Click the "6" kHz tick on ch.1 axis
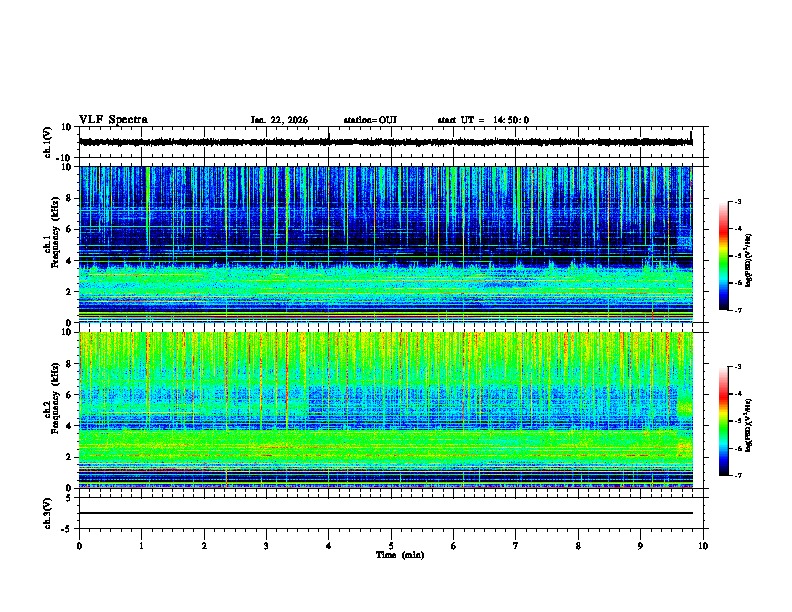The height and width of the screenshot is (612, 792). (70, 229)
